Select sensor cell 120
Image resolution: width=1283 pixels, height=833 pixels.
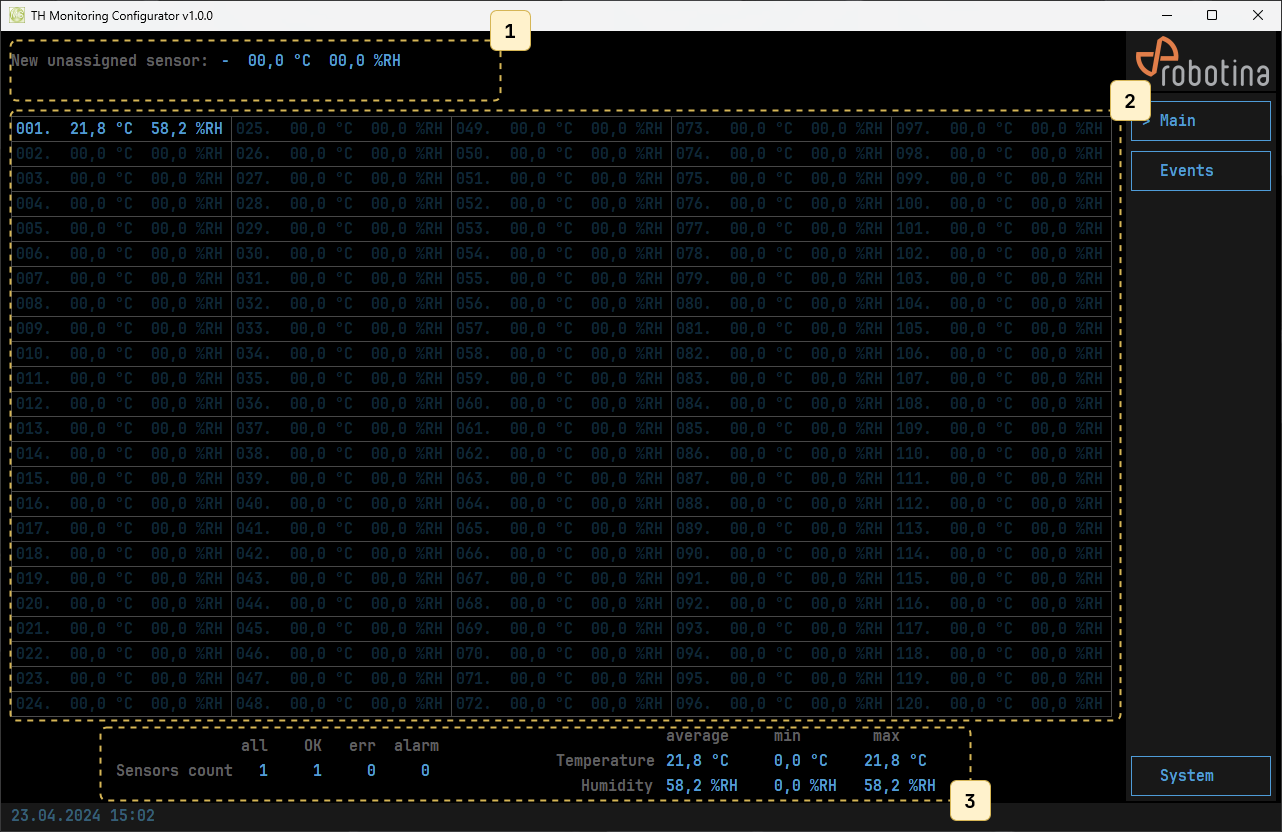1001,704
